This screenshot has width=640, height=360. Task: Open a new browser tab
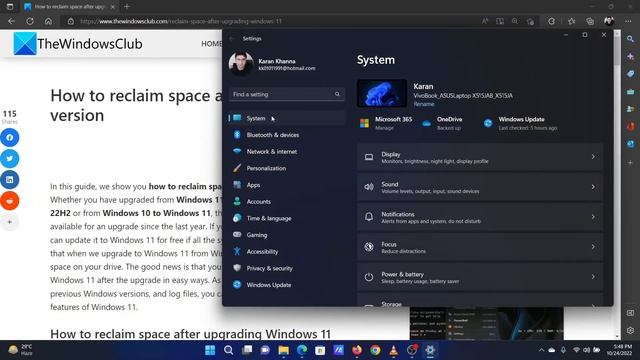(x=127, y=7)
